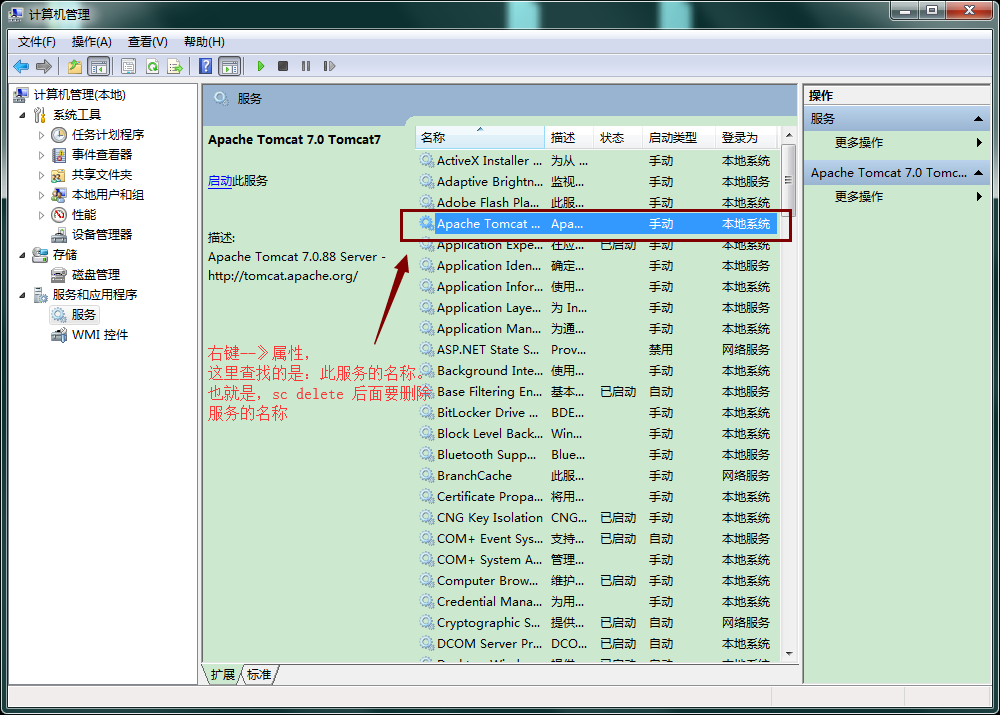Screen dimensions: 1000x715
Task: Open the 帮助(H) menu
Action: tap(204, 41)
